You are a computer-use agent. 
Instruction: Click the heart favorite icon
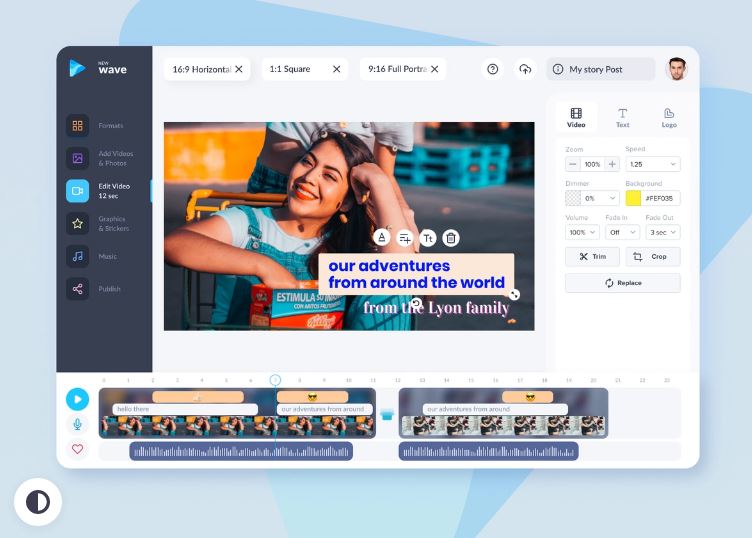coord(77,449)
